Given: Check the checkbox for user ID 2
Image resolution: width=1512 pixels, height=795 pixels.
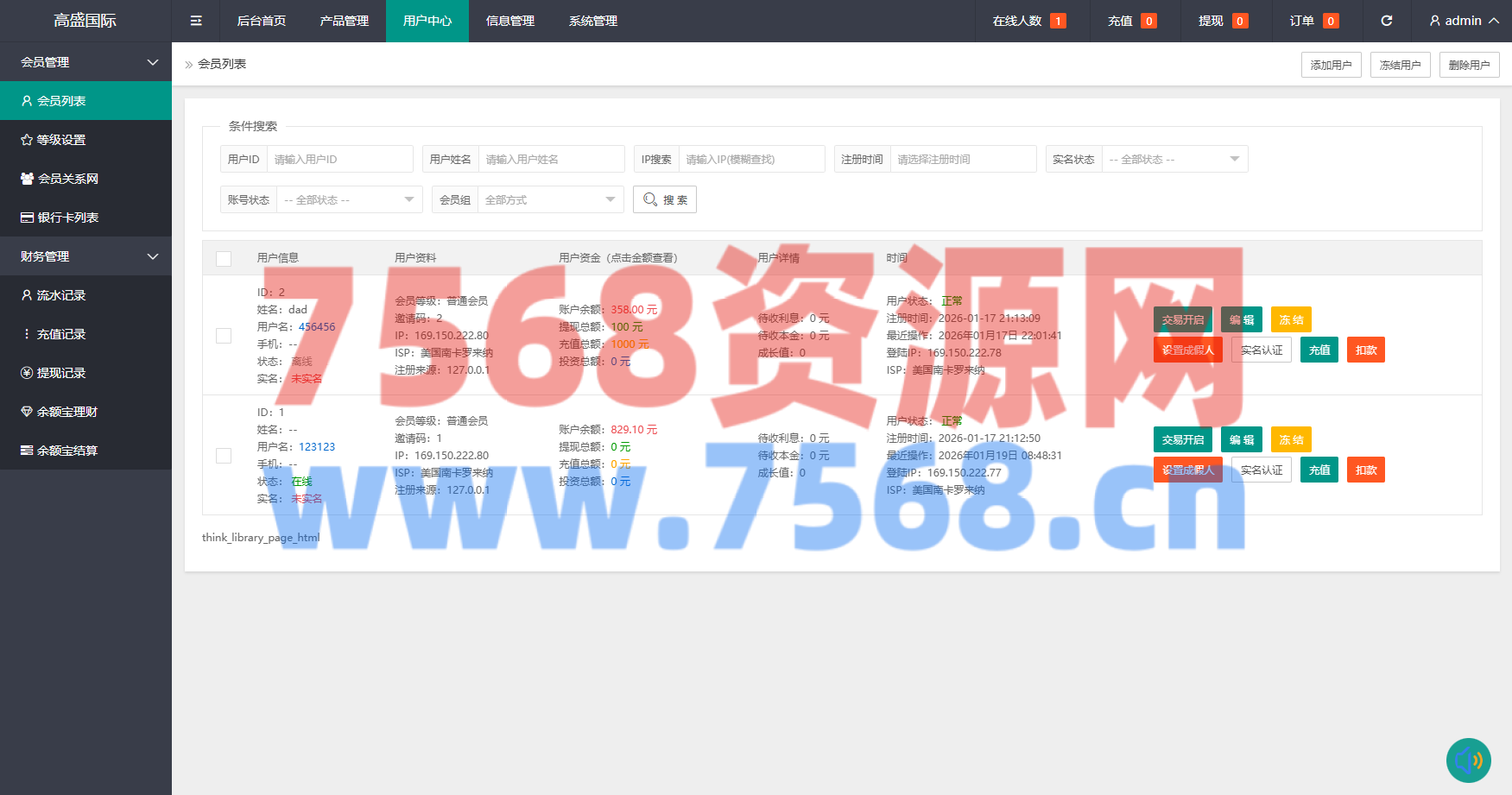Looking at the screenshot, I should tap(224, 336).
